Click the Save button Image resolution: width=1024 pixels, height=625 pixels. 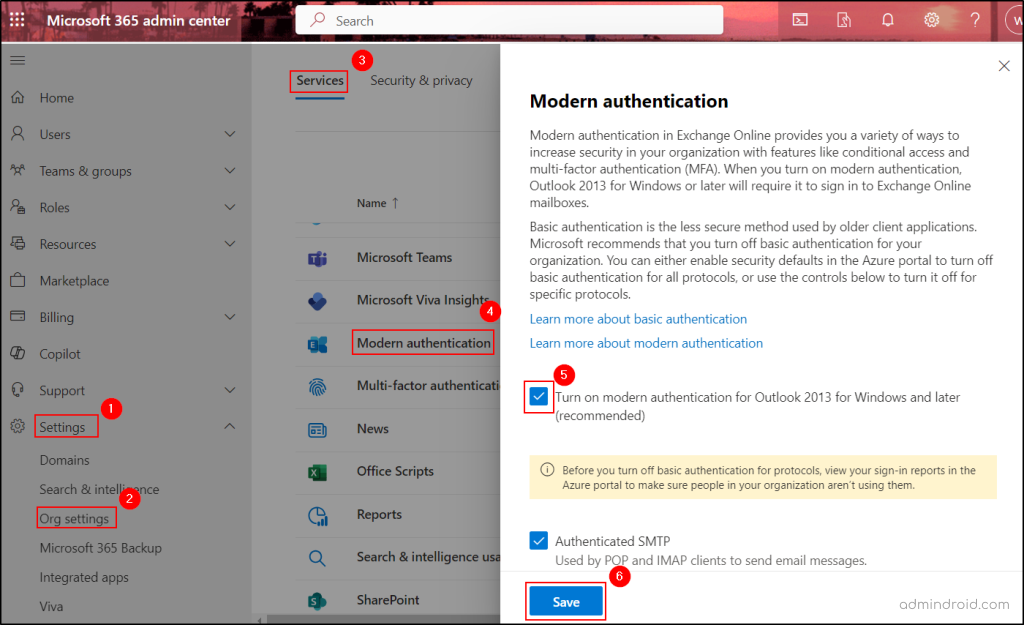[566, 601]
